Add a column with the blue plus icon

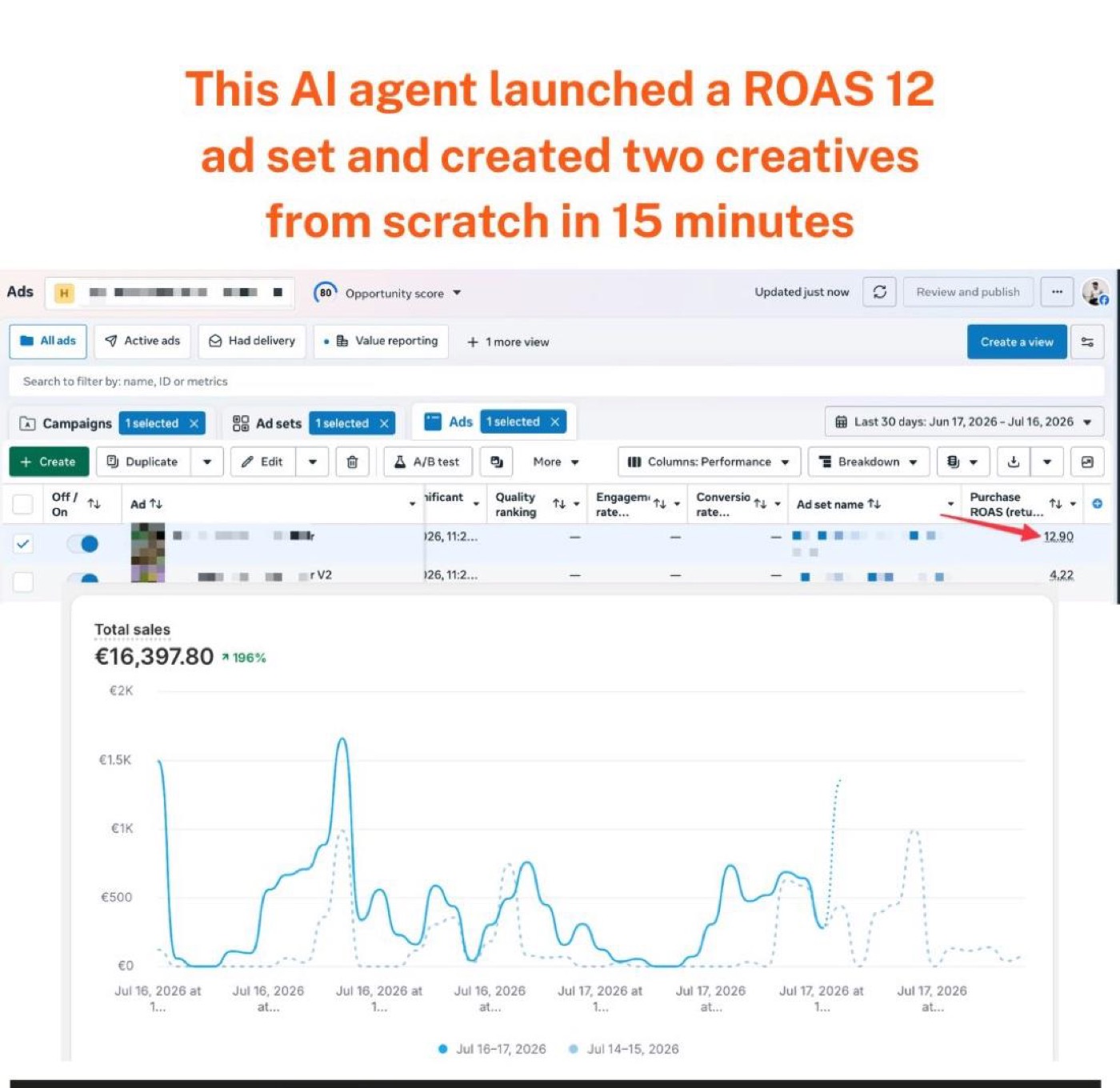[x=1097, y=503]
